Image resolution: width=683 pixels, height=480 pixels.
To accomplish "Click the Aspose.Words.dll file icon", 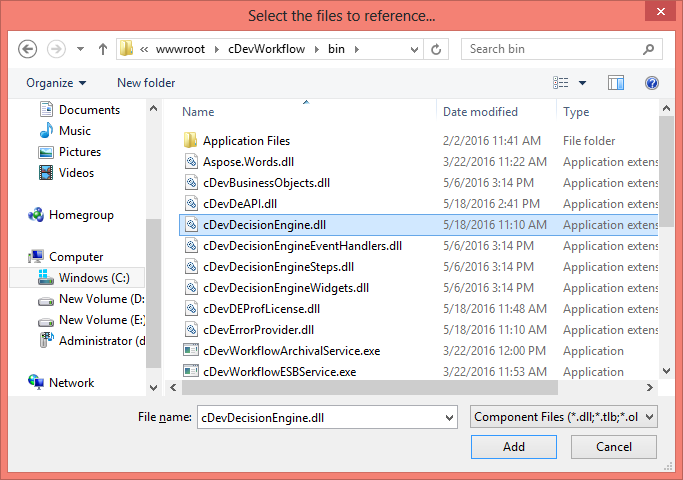I will point(191,162).
